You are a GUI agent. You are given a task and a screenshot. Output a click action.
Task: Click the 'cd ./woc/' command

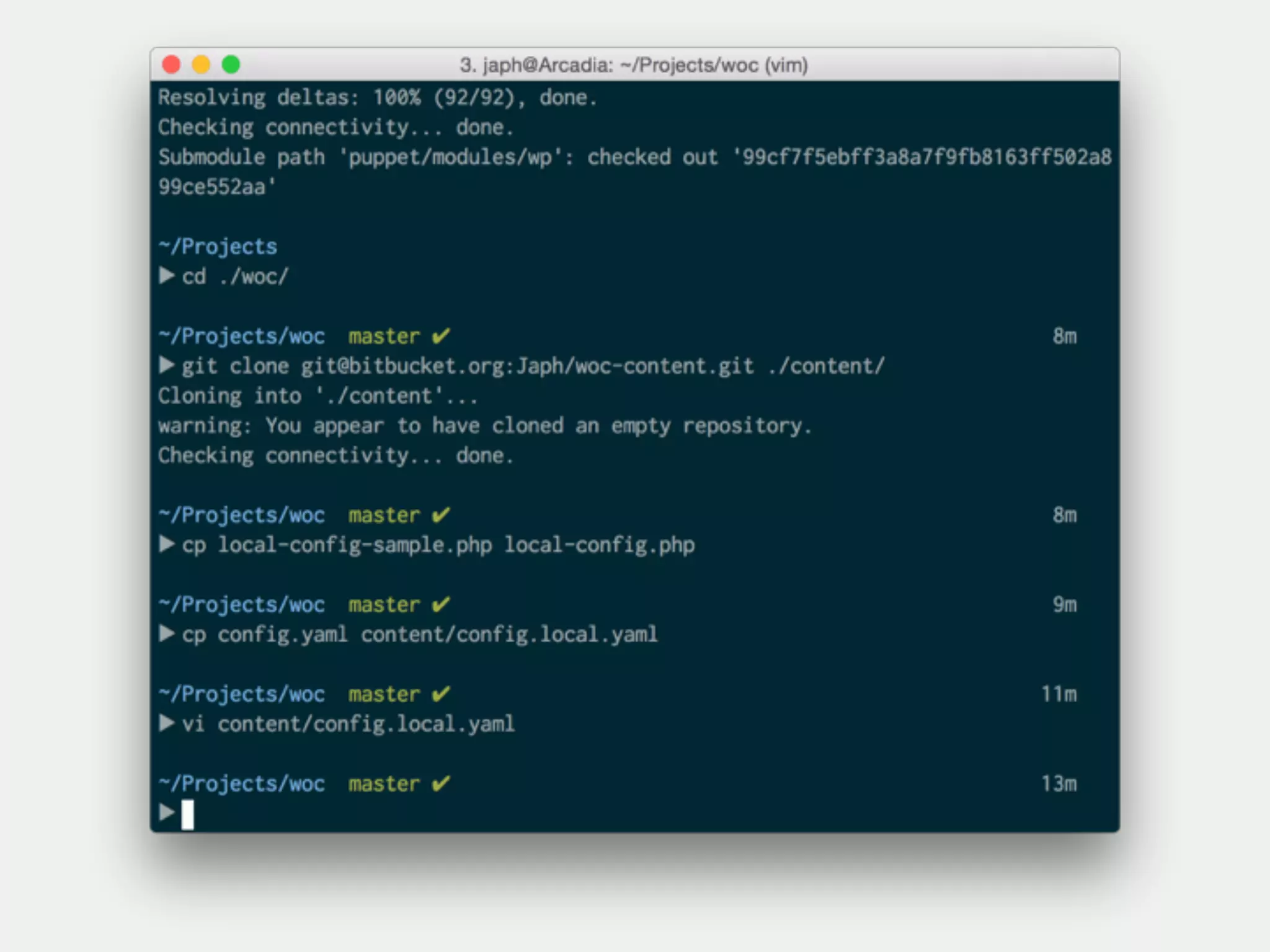click(x=235, y=276)
